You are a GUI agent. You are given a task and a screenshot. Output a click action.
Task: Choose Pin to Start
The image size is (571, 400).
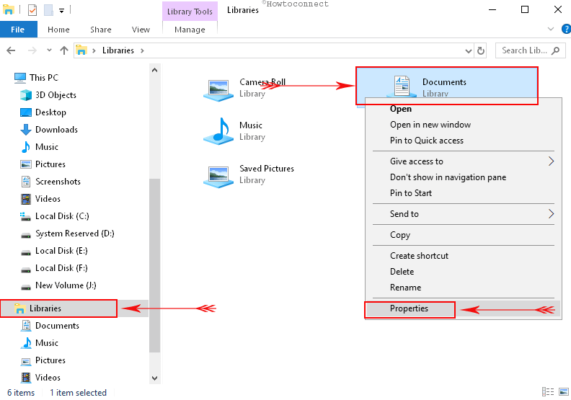(411, 193)
